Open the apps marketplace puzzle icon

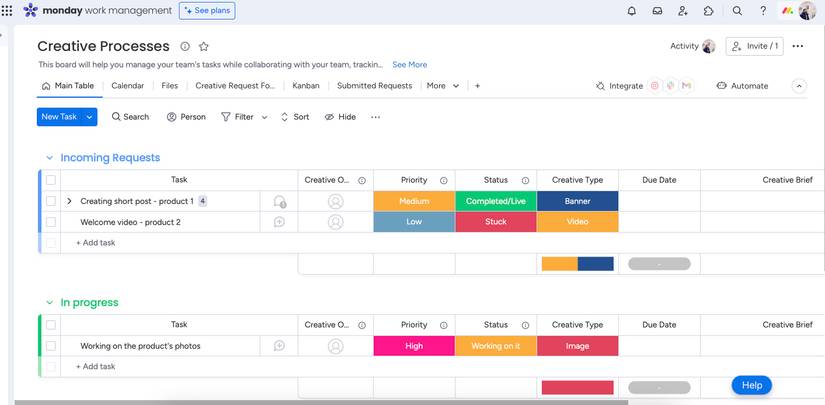[x=709, y=11]
